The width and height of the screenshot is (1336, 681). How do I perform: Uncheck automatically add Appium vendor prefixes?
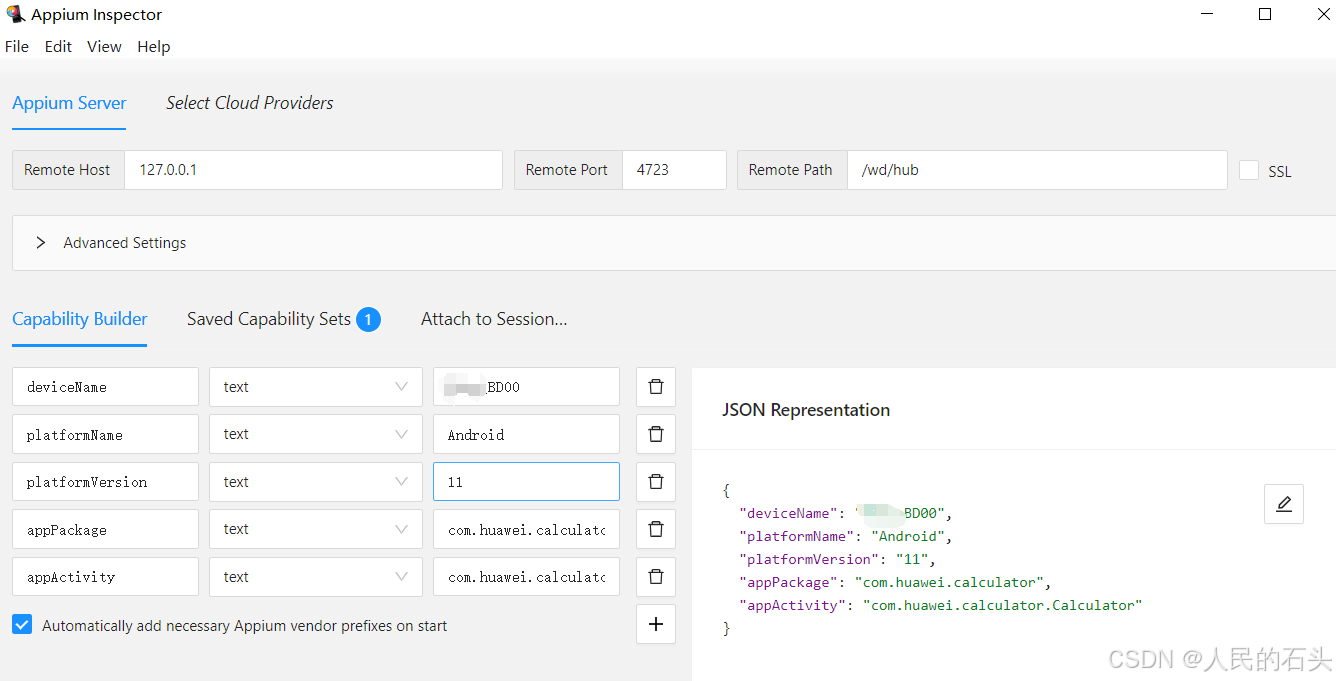coord(22,625)
